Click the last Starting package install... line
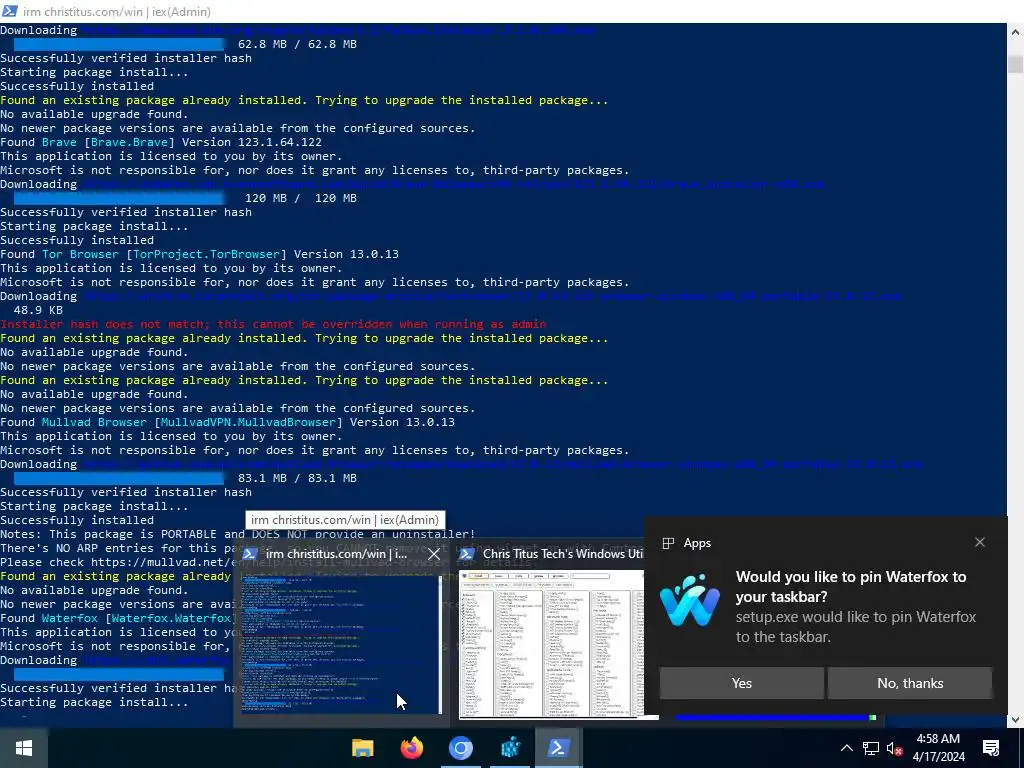Screen dimensions: 1024x768 94,702
